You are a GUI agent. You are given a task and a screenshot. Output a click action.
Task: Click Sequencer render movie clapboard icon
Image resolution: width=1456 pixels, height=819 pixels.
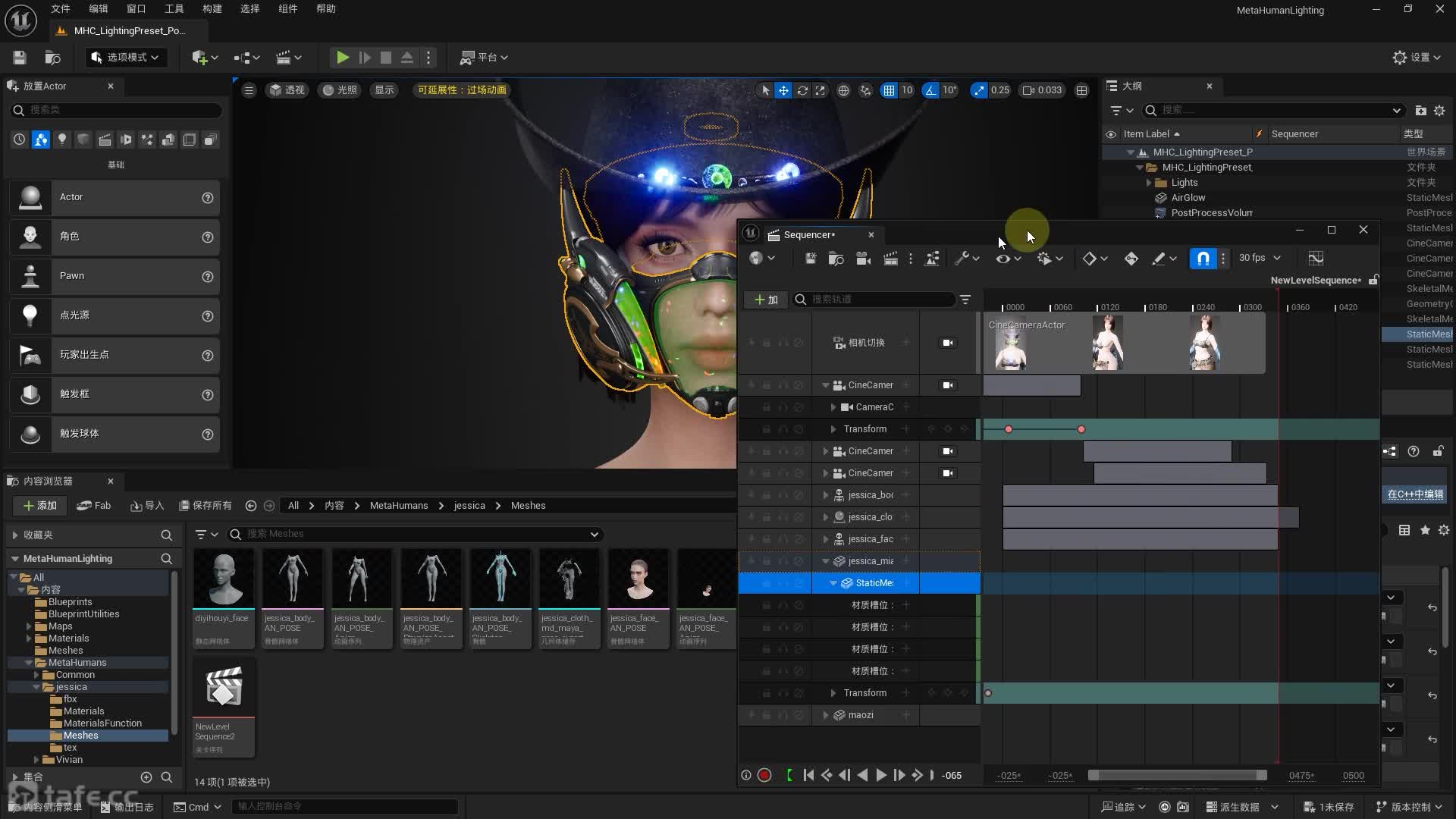[891, 259]
